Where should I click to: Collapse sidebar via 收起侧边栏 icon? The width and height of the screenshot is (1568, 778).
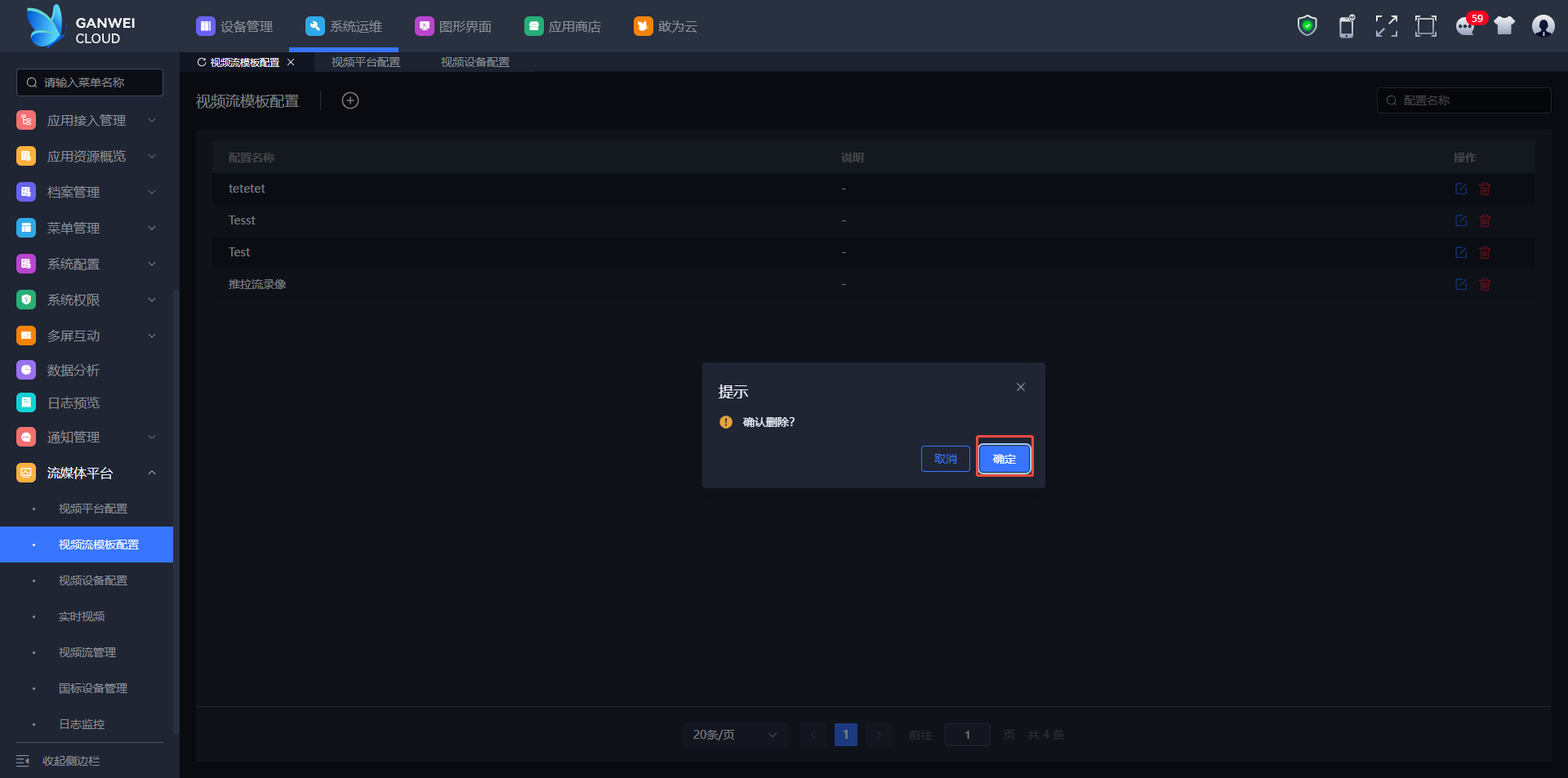[23, 761]
